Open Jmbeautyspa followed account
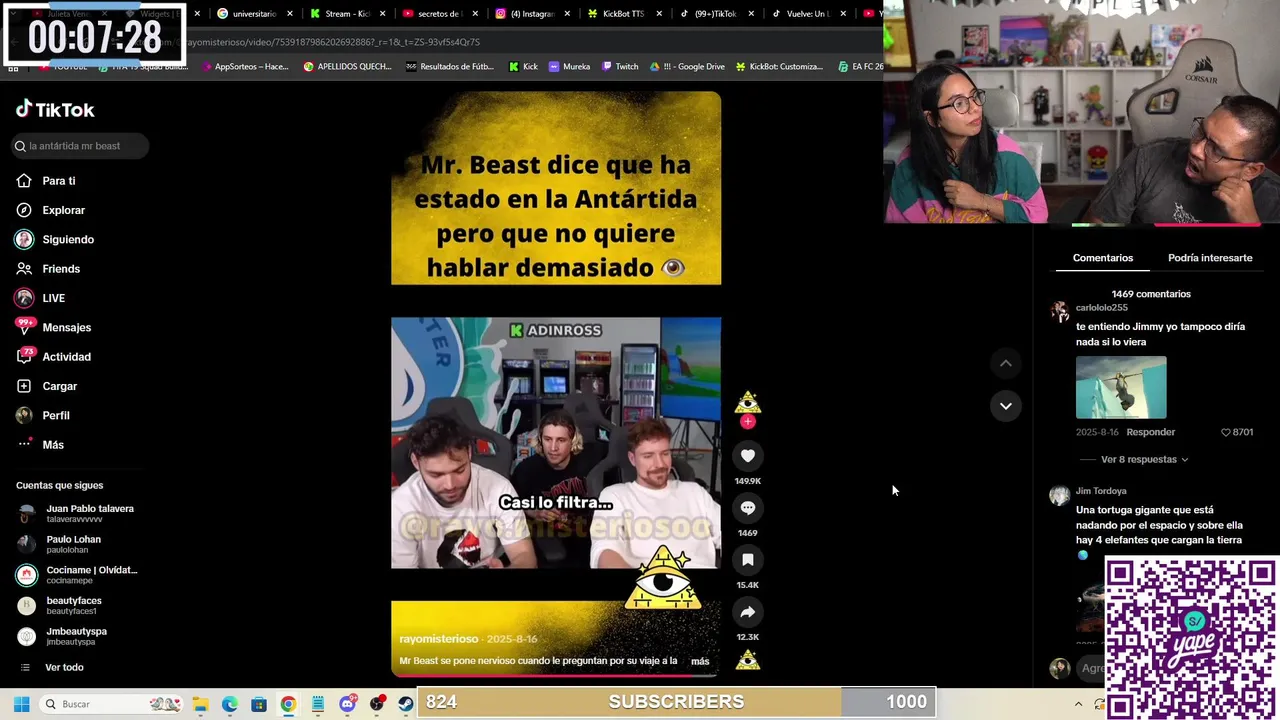The image size is (1280, 720). 62,636
